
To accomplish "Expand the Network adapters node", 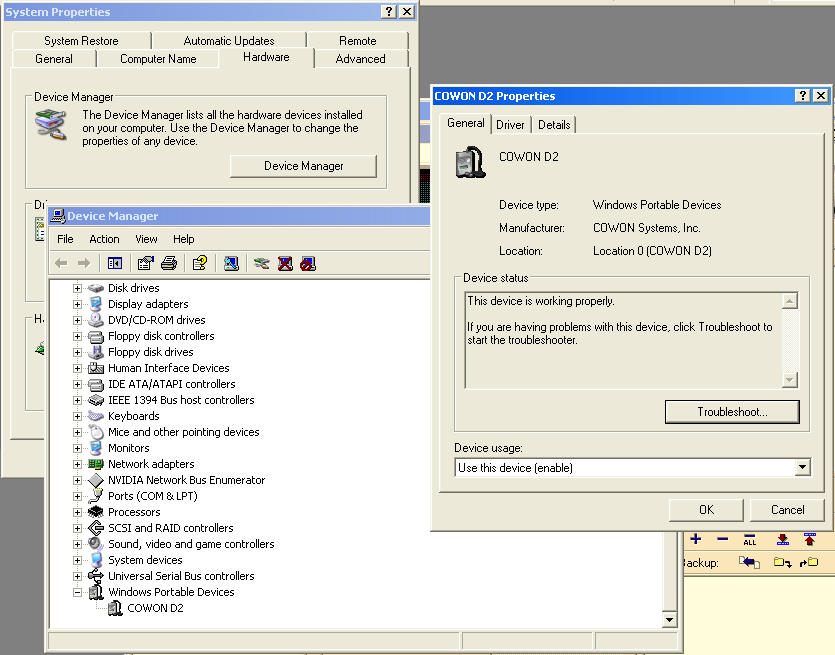I will pos(77,464).
